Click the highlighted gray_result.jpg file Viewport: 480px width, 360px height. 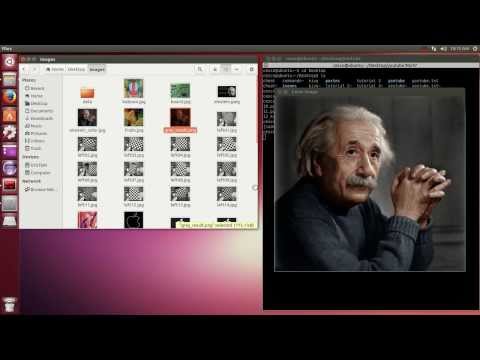180,120
